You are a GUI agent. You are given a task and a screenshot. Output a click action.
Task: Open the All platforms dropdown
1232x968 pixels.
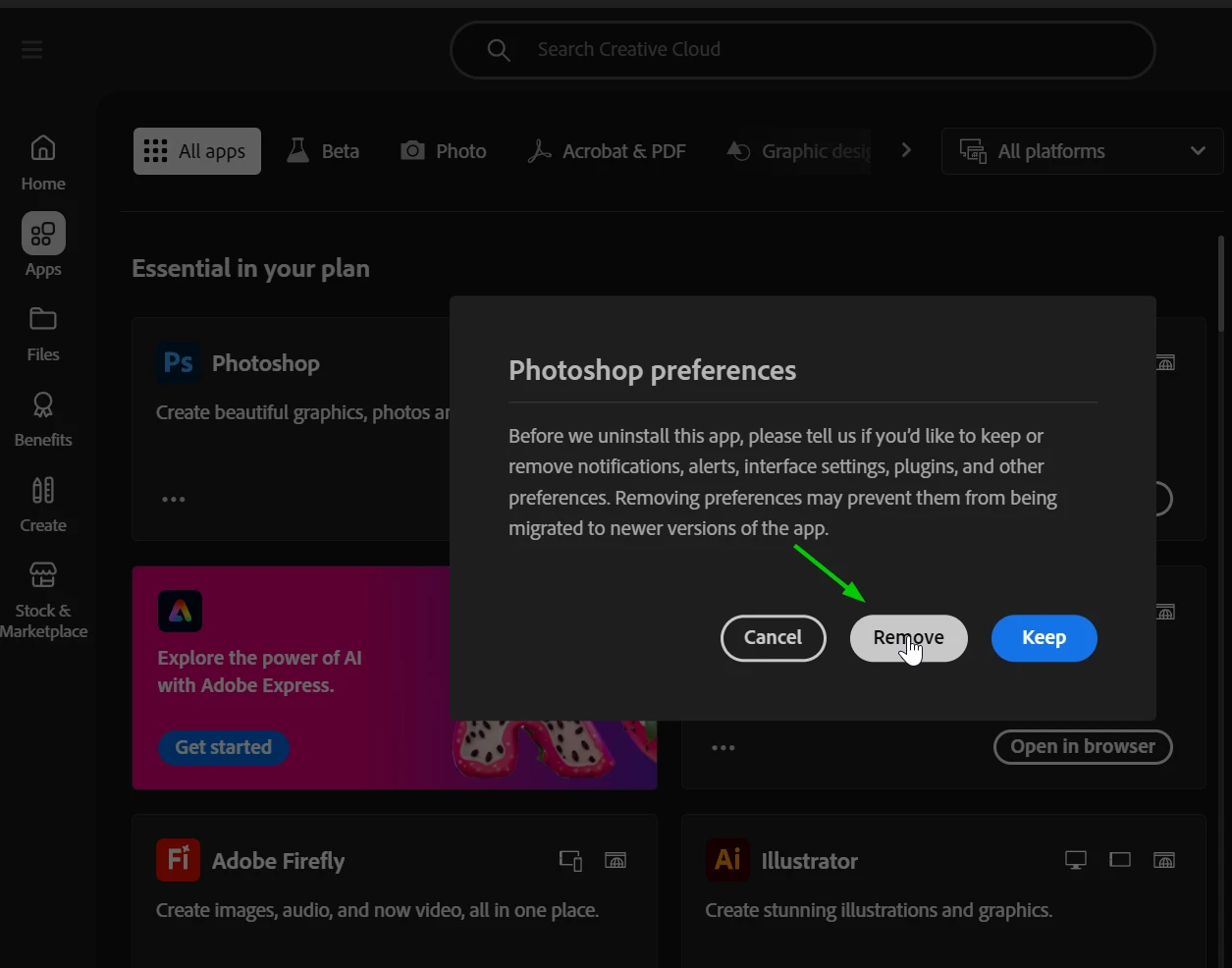(1082, 151)
